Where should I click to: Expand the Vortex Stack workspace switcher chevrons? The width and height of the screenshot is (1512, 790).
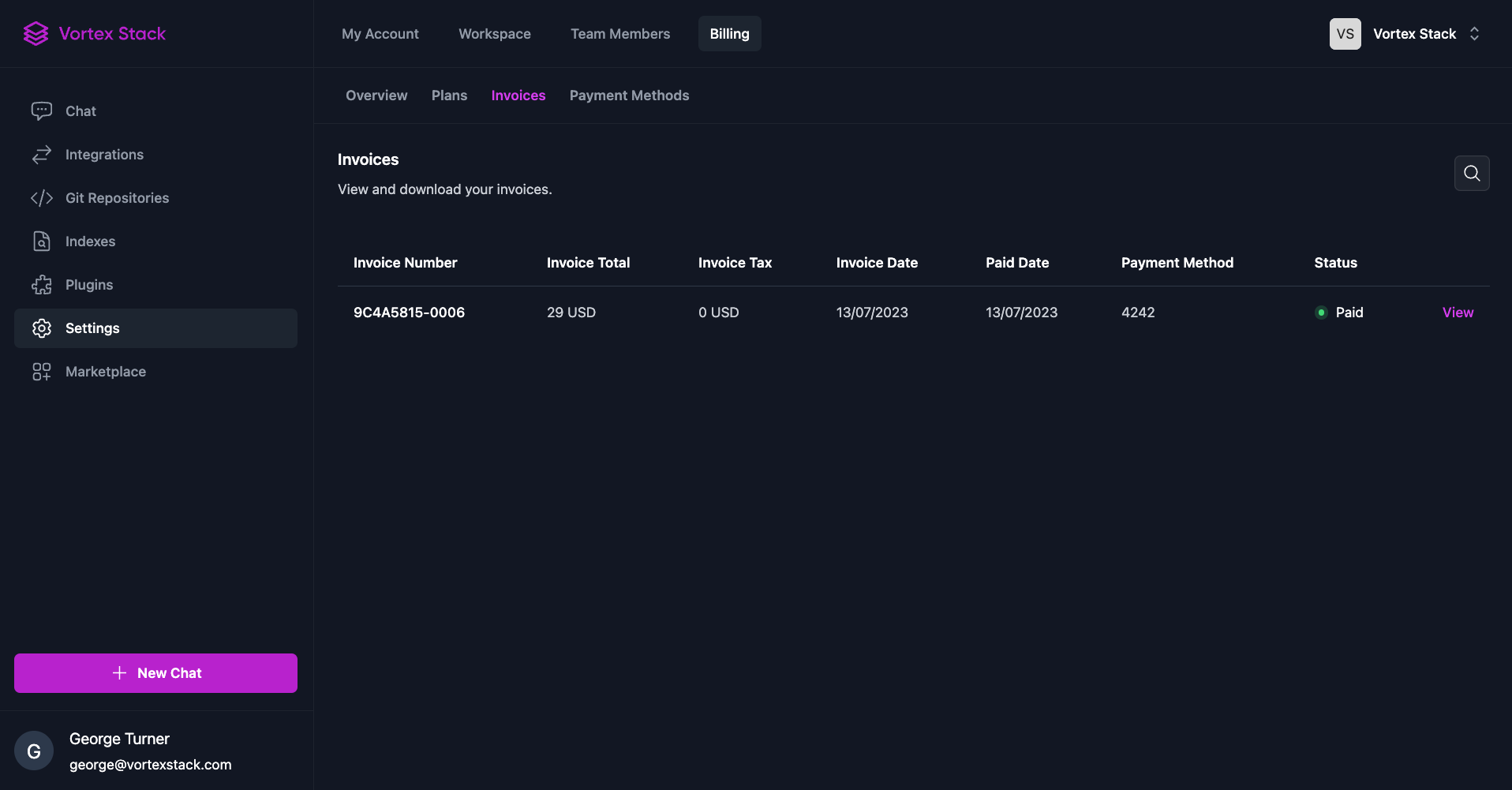pyautogui.click(x=1474, y=34)
